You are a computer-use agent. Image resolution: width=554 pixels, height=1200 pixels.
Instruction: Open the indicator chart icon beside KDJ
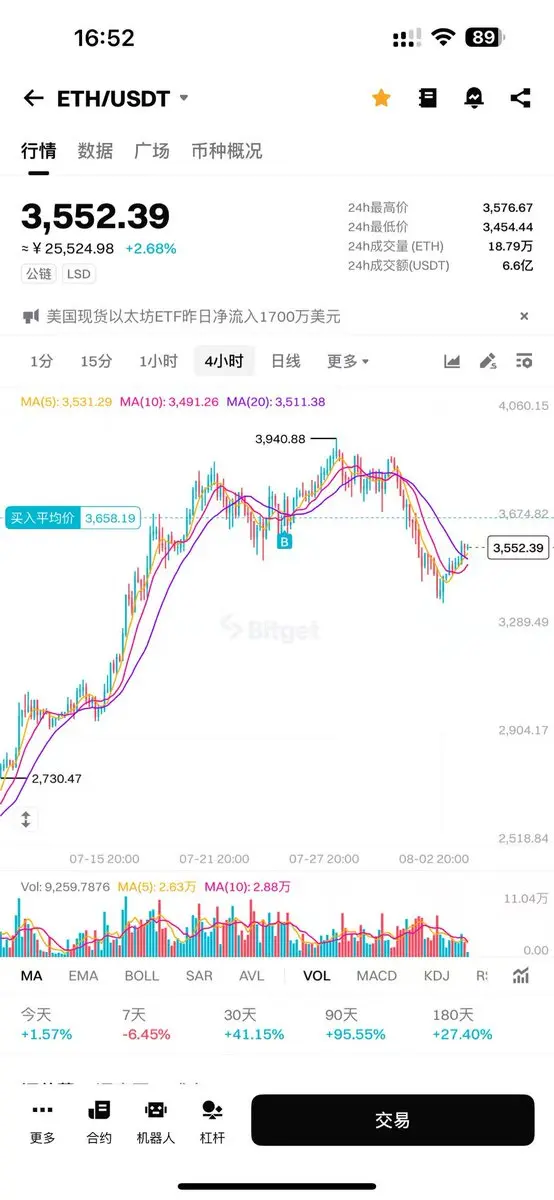tap(521, 976)
